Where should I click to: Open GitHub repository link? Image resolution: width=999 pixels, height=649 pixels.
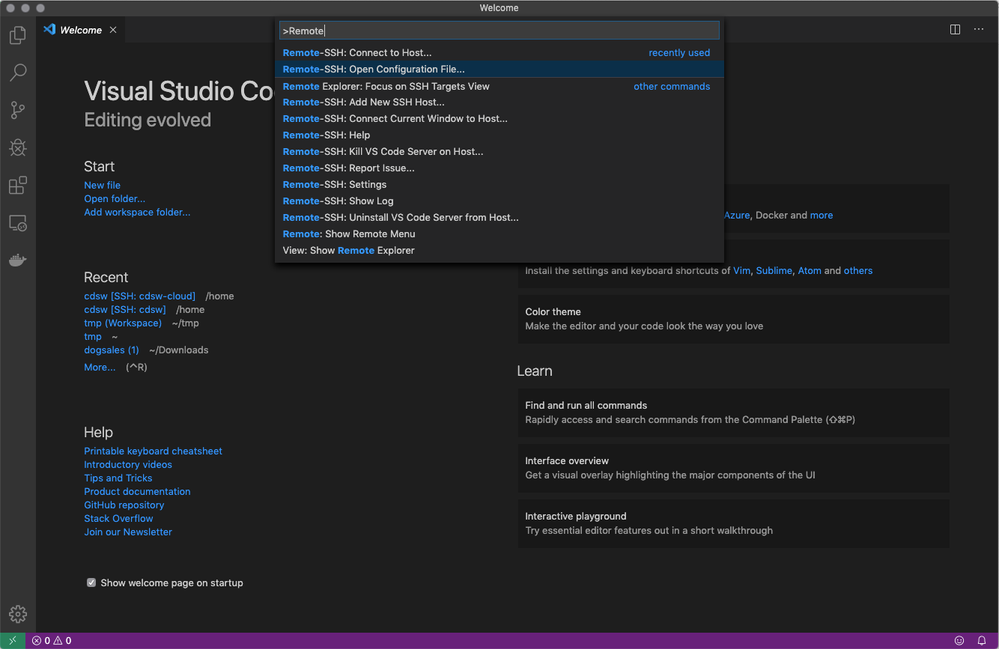[x=124, y=505]
